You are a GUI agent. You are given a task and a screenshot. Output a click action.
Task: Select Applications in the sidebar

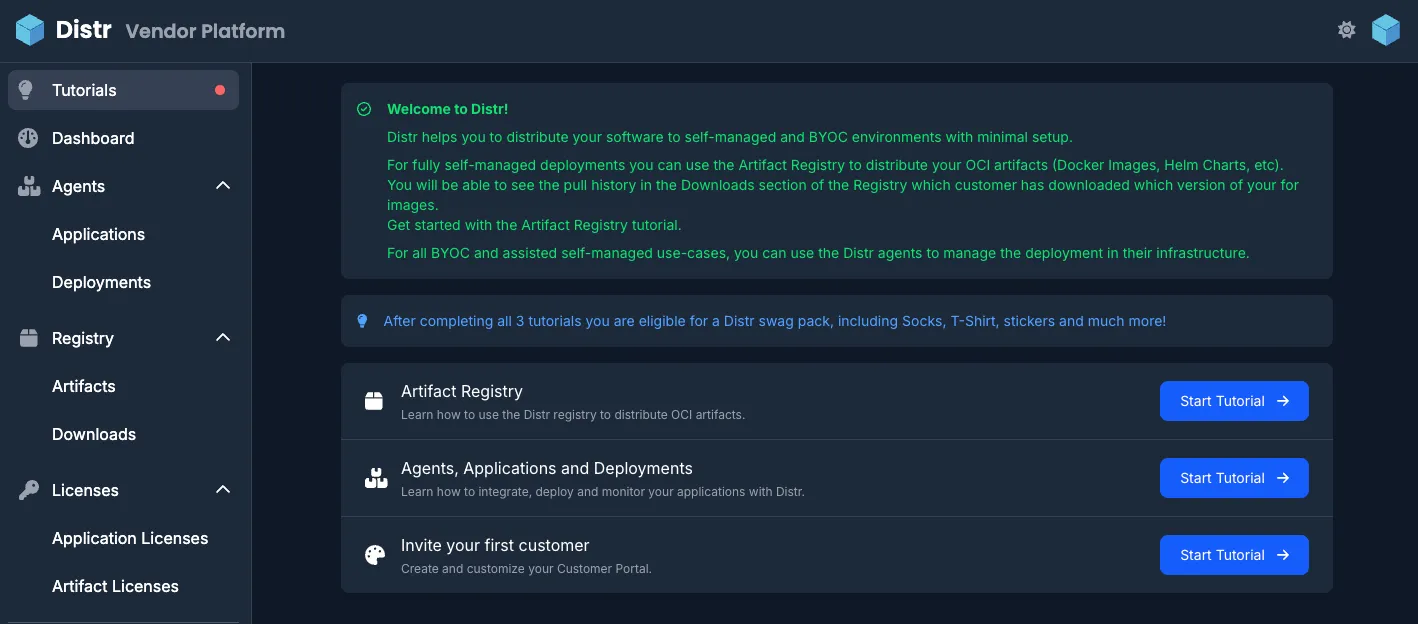tap(98, 234)
